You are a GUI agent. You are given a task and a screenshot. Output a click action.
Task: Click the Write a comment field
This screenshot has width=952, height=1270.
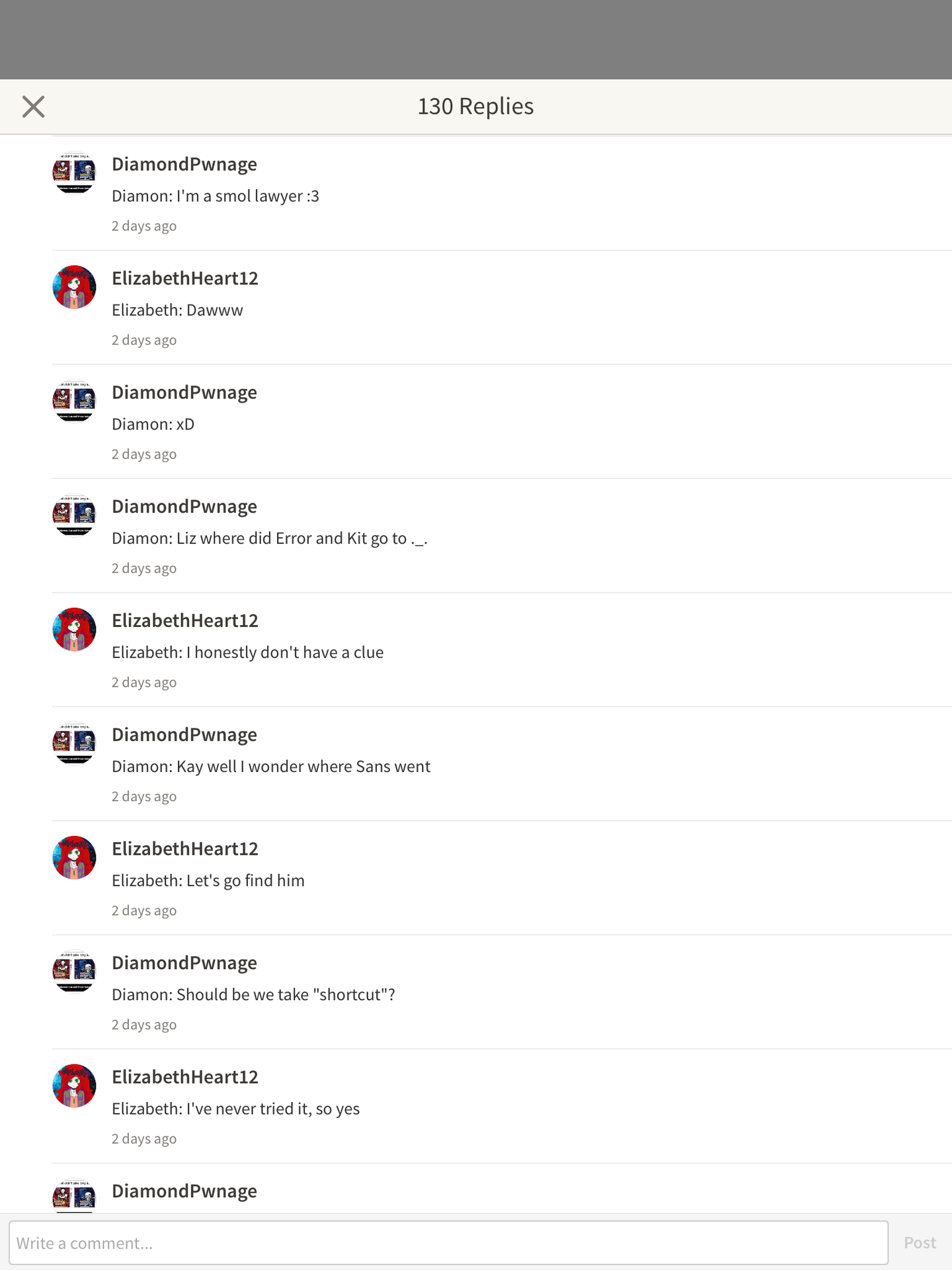448,1243
